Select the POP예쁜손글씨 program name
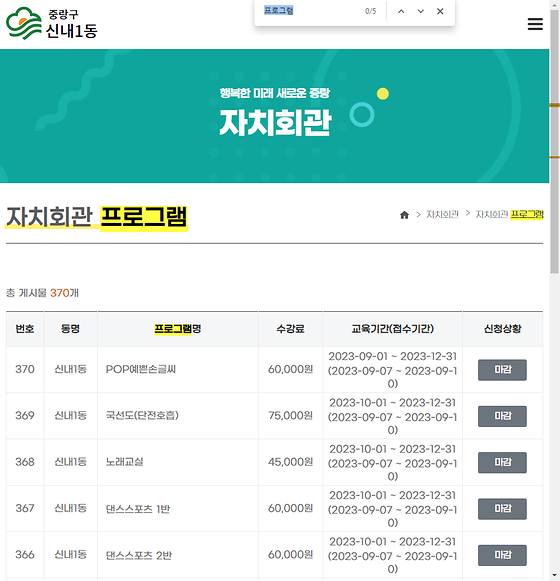Screen dimensions: 560x581 pos(141,369)
